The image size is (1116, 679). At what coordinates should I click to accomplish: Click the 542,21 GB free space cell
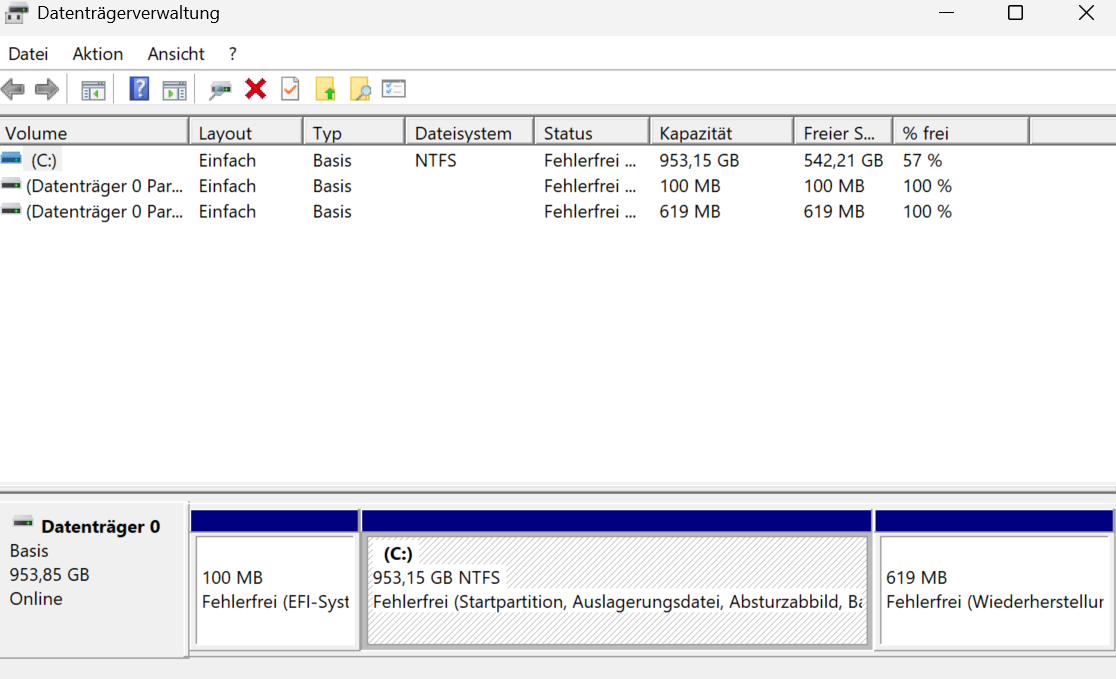(843, 160)
